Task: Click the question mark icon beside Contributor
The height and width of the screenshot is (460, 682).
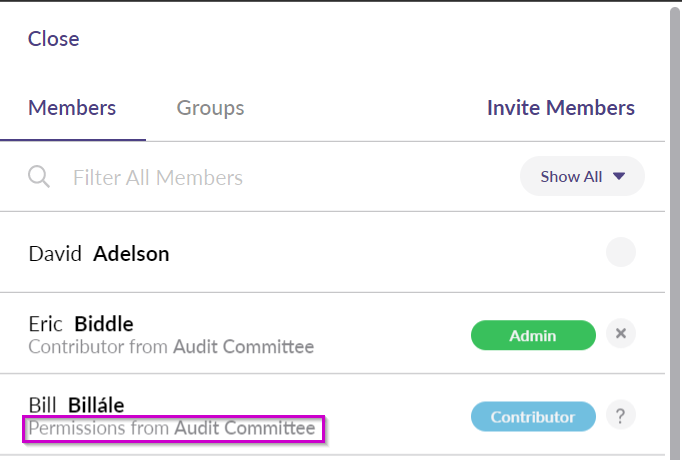Action: coord(621,415)
